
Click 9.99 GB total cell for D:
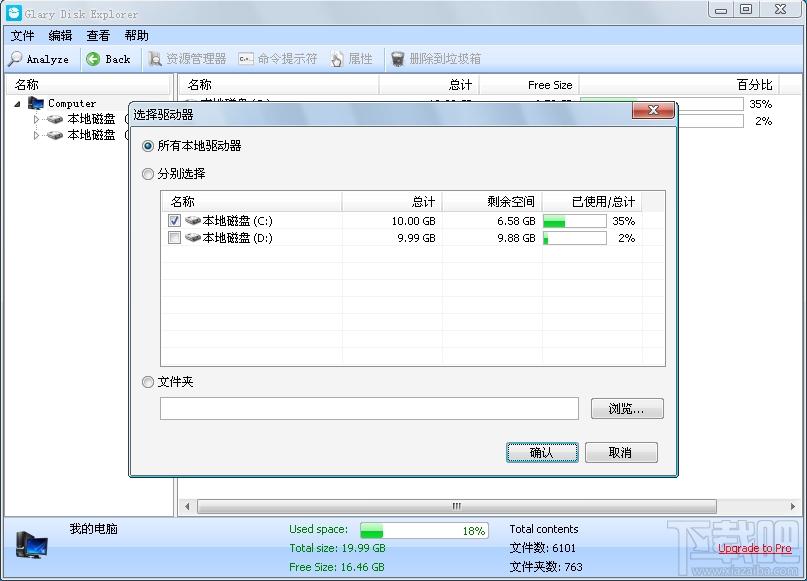pyautogui.click(x=416, y=238)
